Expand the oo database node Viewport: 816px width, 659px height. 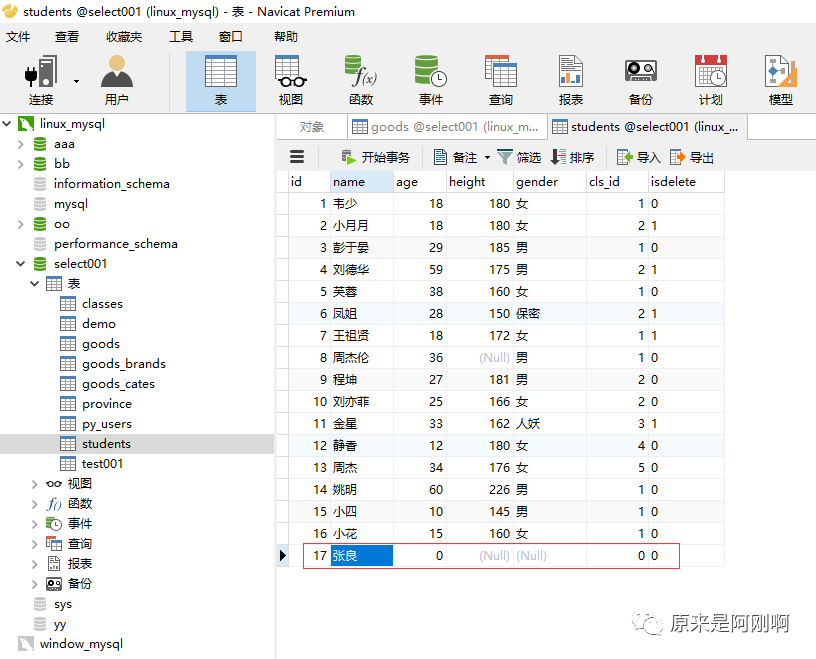coord(21,224)
